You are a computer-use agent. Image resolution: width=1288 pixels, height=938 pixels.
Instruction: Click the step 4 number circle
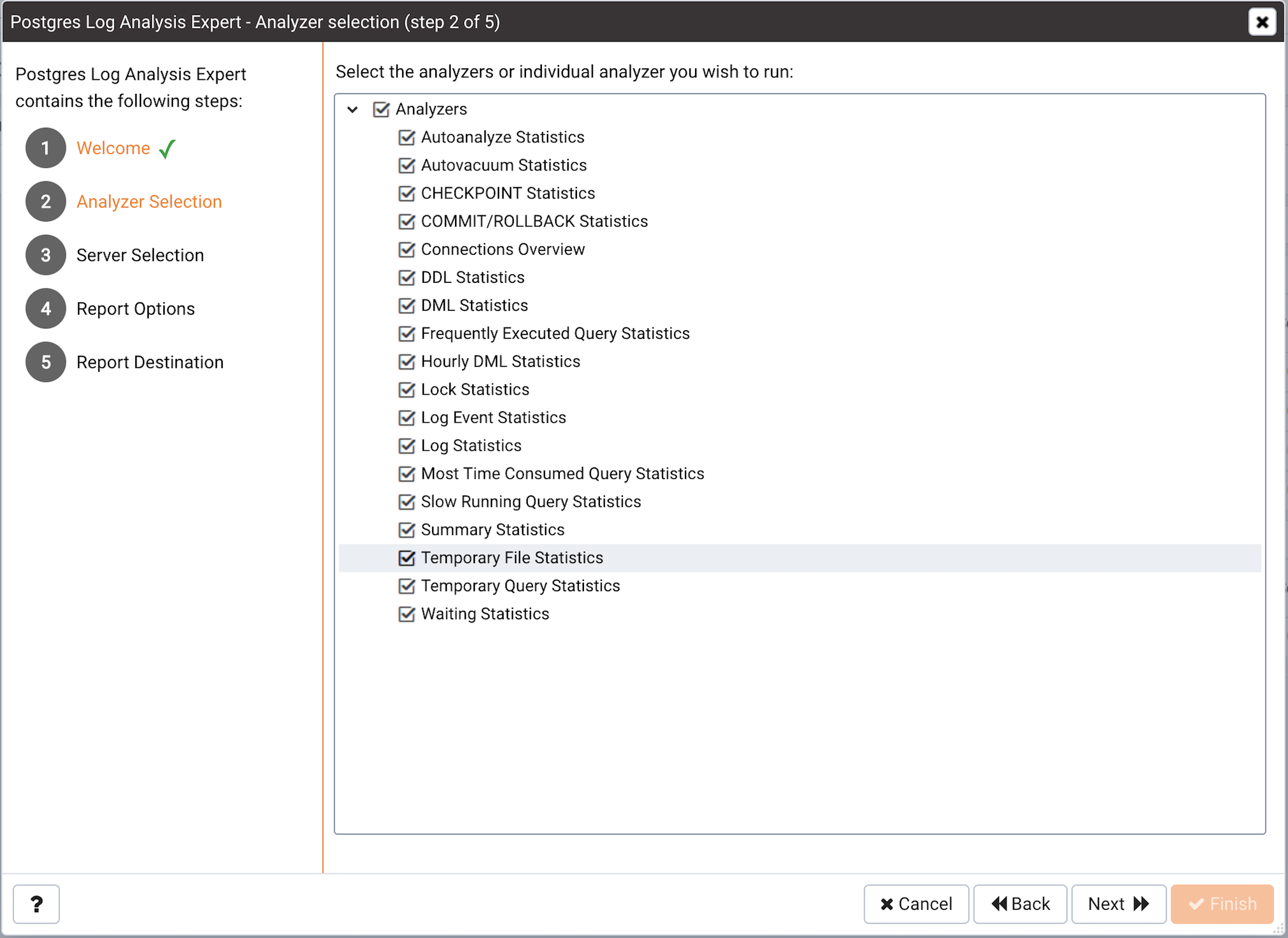pos(46,309)
